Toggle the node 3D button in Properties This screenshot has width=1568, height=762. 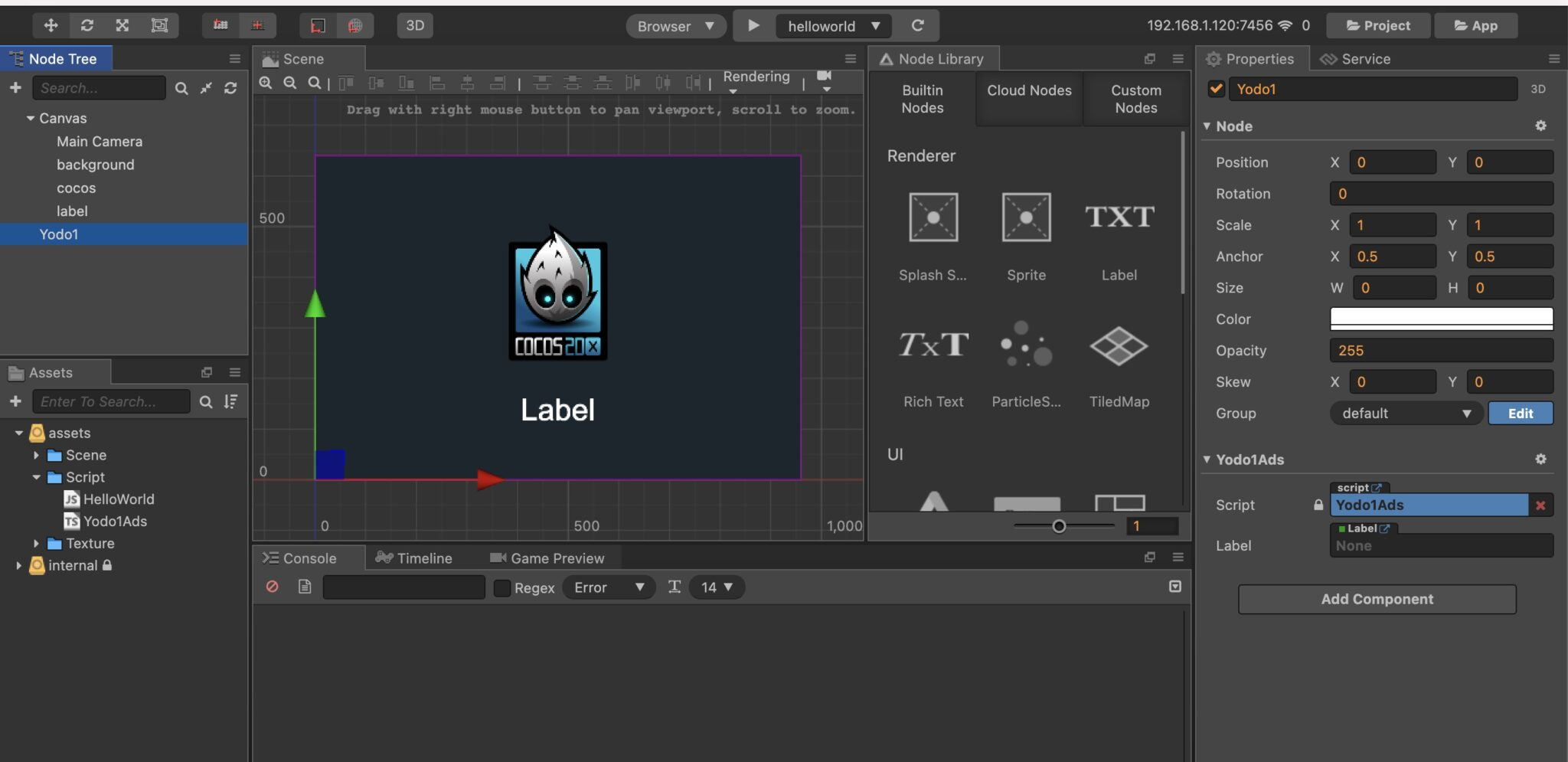(1537, 89)
